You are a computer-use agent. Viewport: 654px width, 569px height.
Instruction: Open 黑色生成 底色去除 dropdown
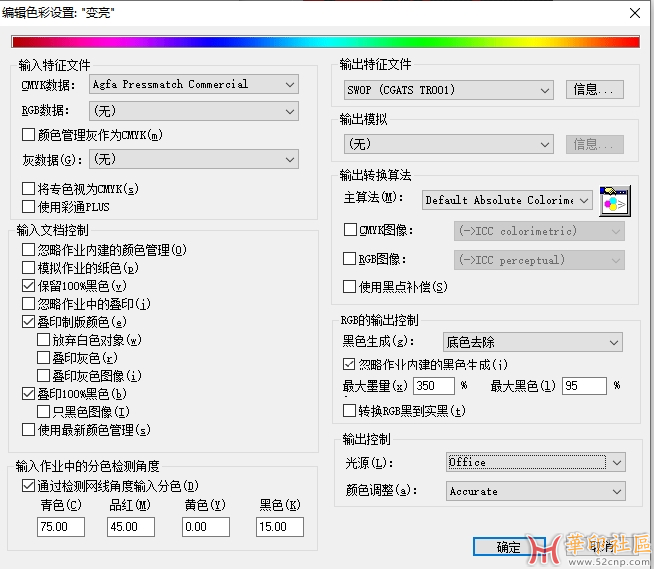pos(533,342)
